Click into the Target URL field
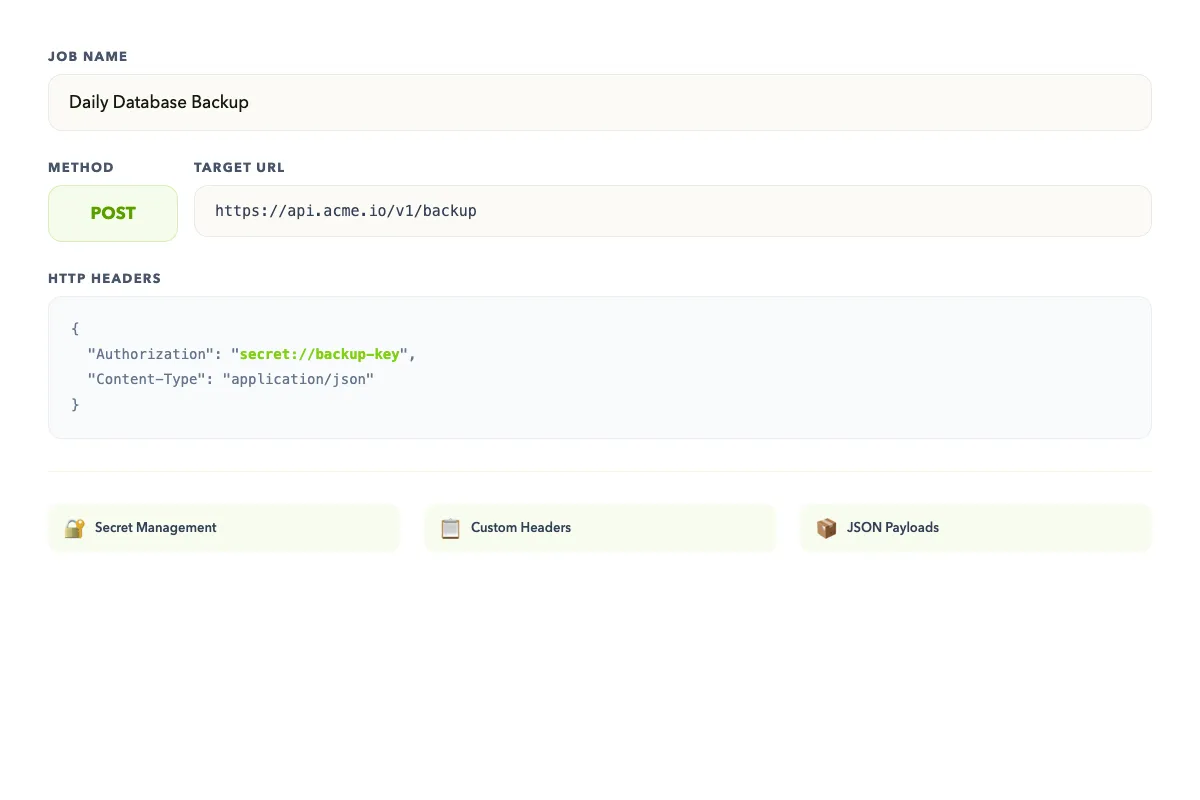Viewport: 1200px width, 800px height. coord(672,211)
